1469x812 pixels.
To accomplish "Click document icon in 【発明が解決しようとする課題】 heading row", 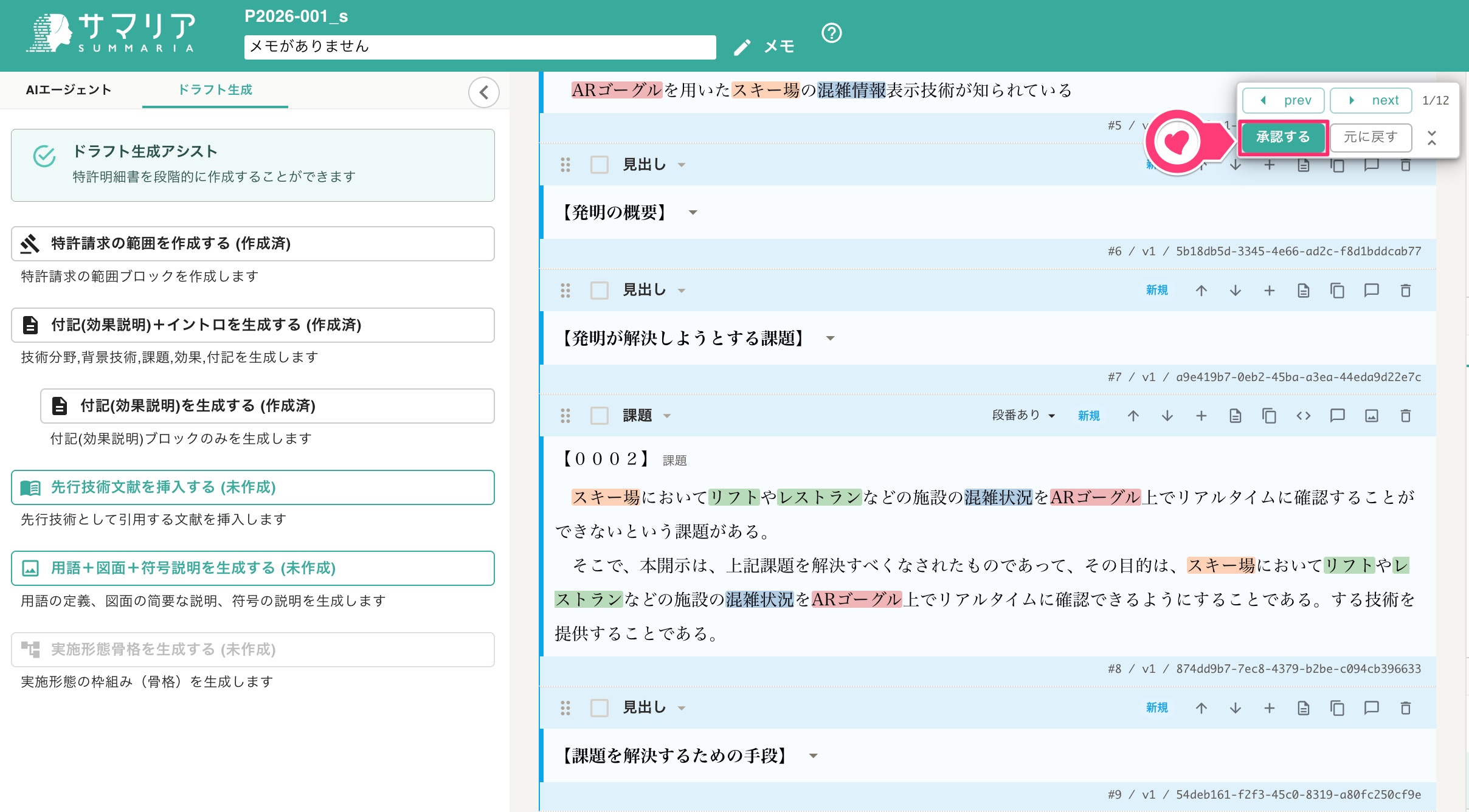I will (1304, 291).
